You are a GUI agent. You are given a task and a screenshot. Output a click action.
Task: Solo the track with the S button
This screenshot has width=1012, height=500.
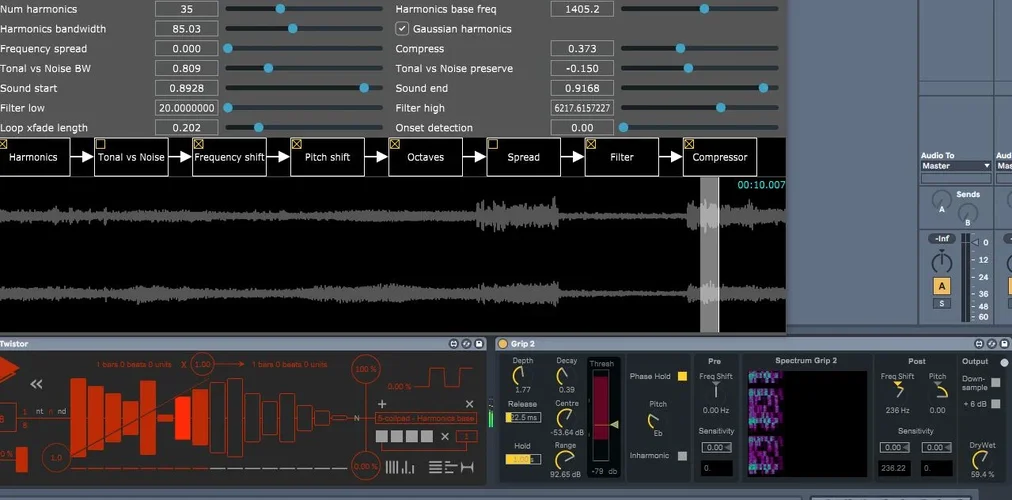coord(941,303)
